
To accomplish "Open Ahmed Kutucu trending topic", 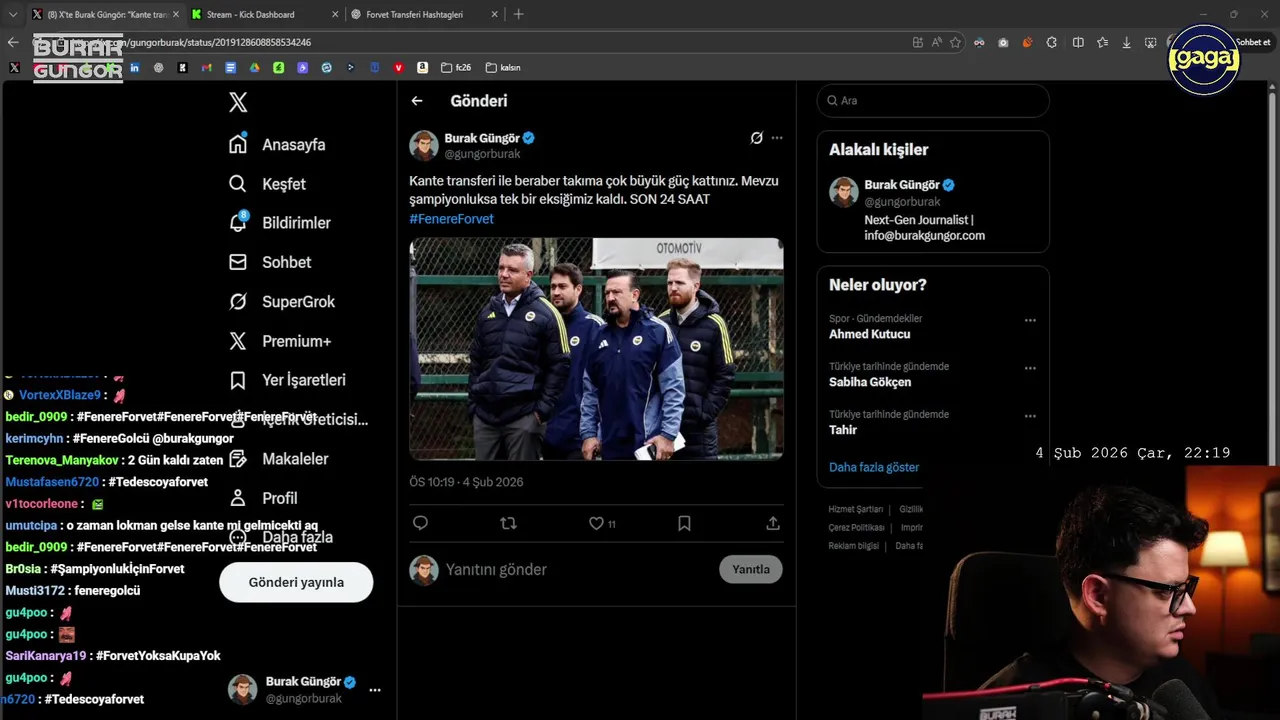I will click(869, 334).
